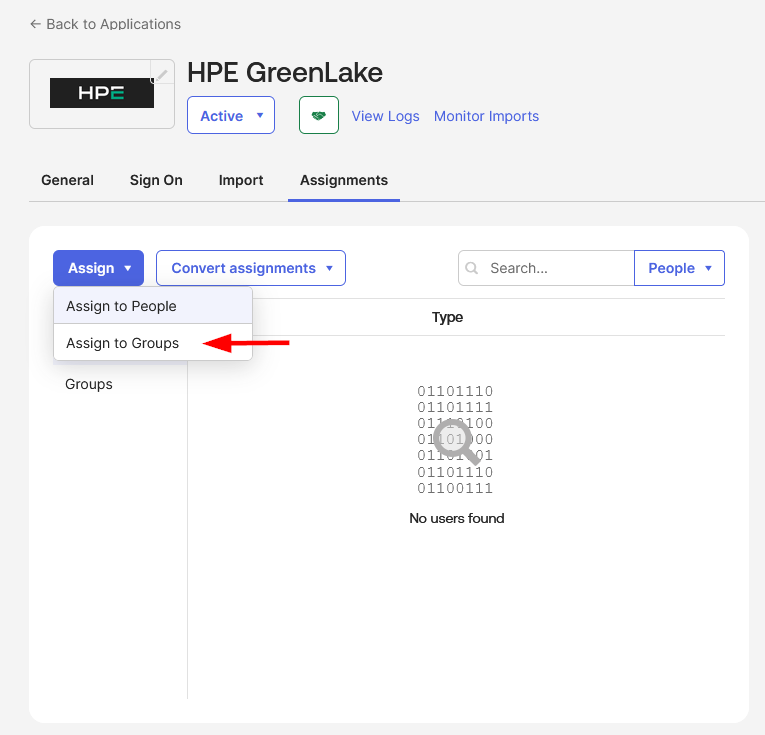765x735 pixels.
Task: Click the magnifier icon in the search box
Action: coord(472,268)
